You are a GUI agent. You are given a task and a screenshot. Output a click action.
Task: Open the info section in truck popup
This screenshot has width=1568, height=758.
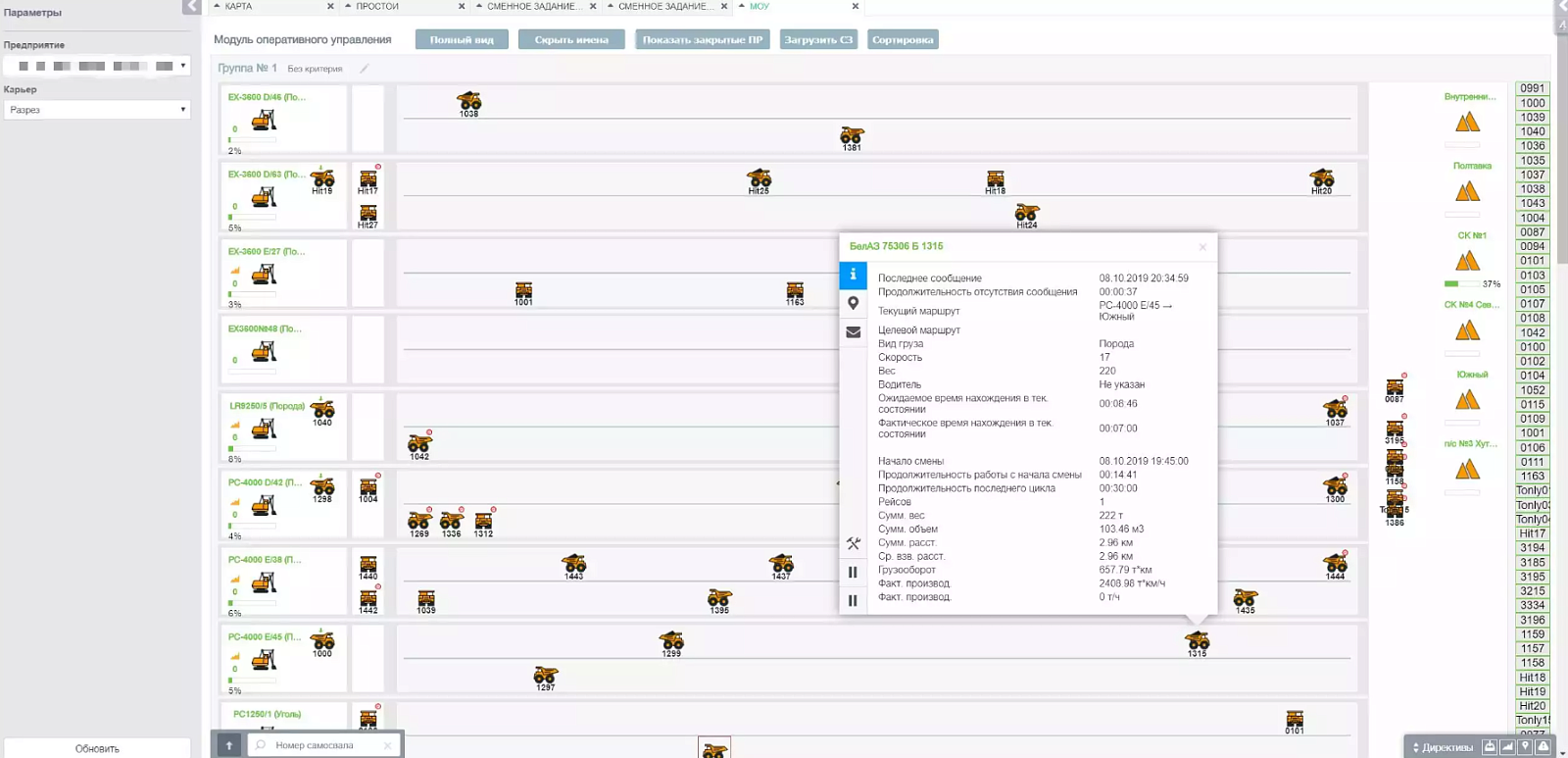[x=853, y=275]
